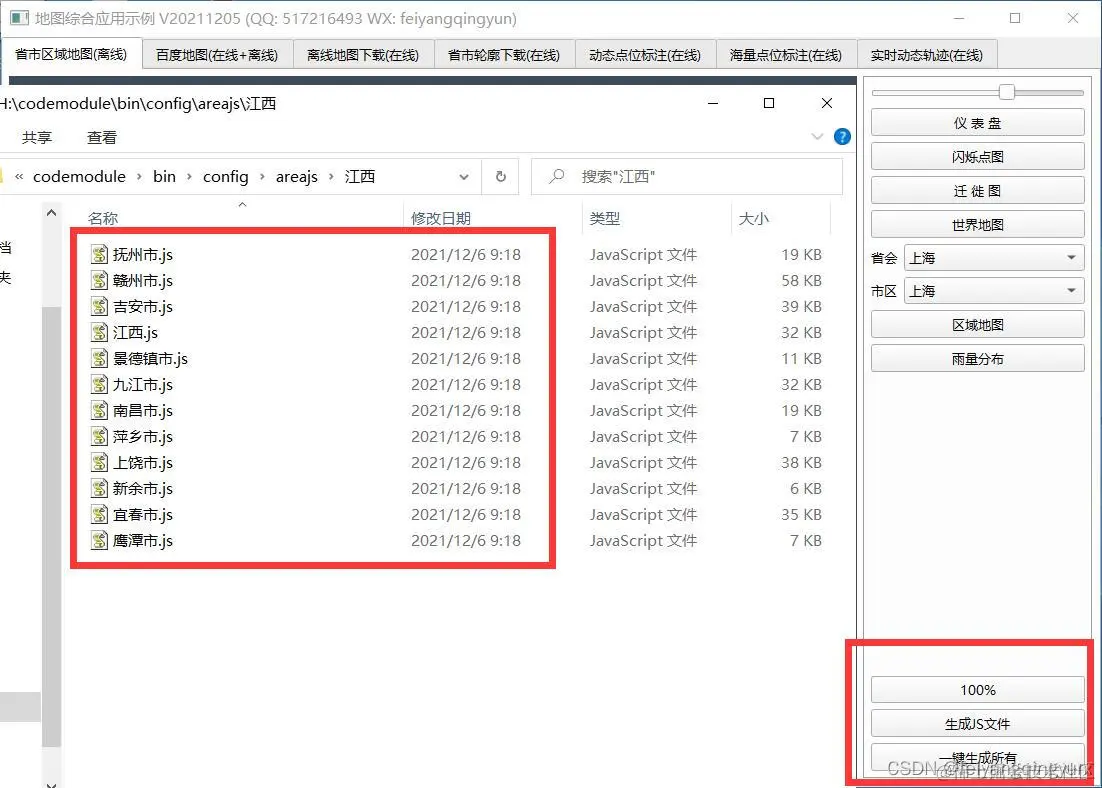Image resolution: width=1102 pixels, height=788 pixels.
Task: Click the refresh icon next to the address bar
Action: (x=501, y=176)
